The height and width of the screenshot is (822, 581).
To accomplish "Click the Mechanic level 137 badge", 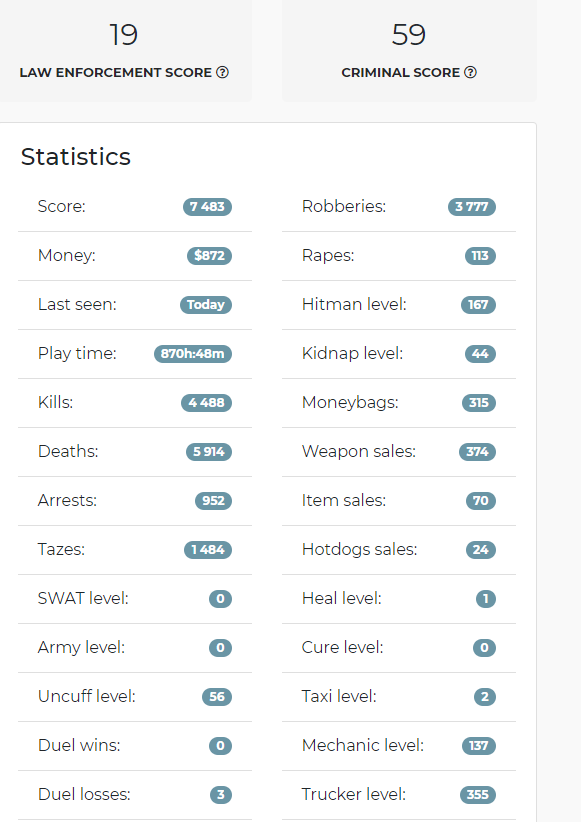I will point(479,745).
